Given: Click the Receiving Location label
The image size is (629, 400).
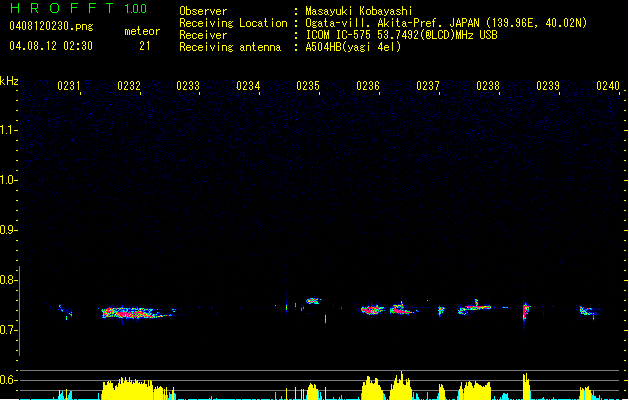Looking at the screenshot, I should [233, 23].
